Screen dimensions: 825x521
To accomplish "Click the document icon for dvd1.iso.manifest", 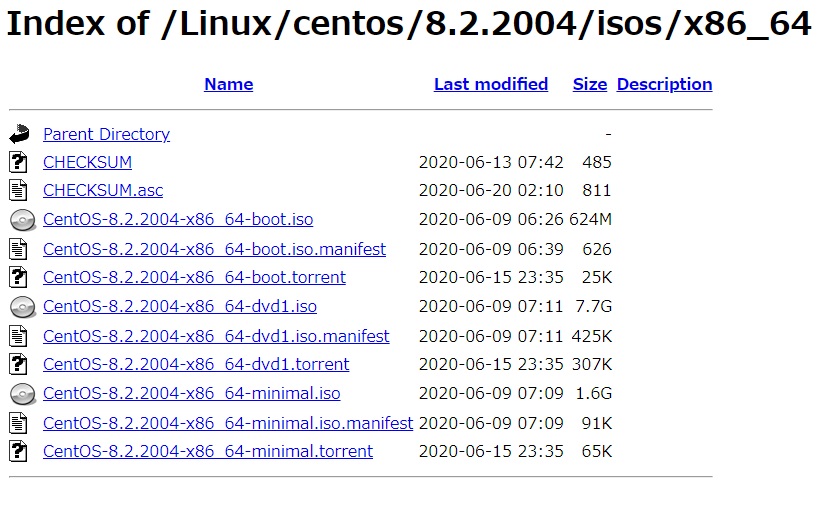I will 18,336.
